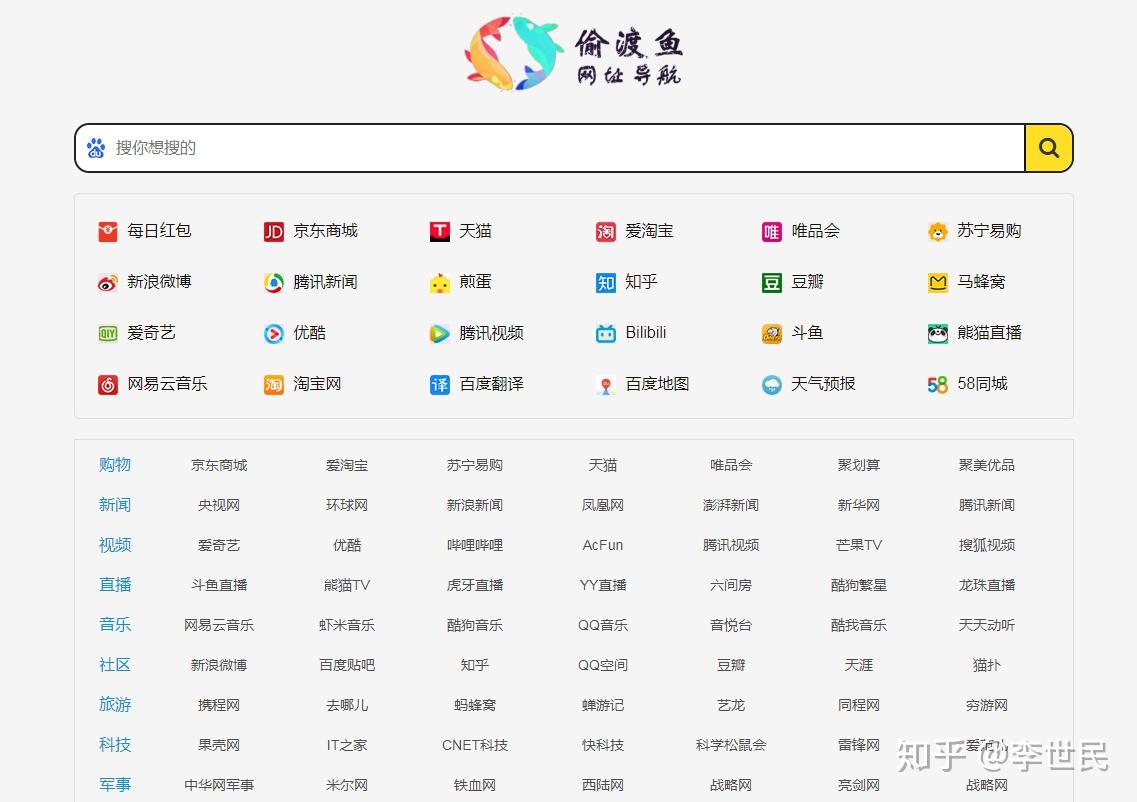
Task: Select the 购物 category
Action: 115,465
